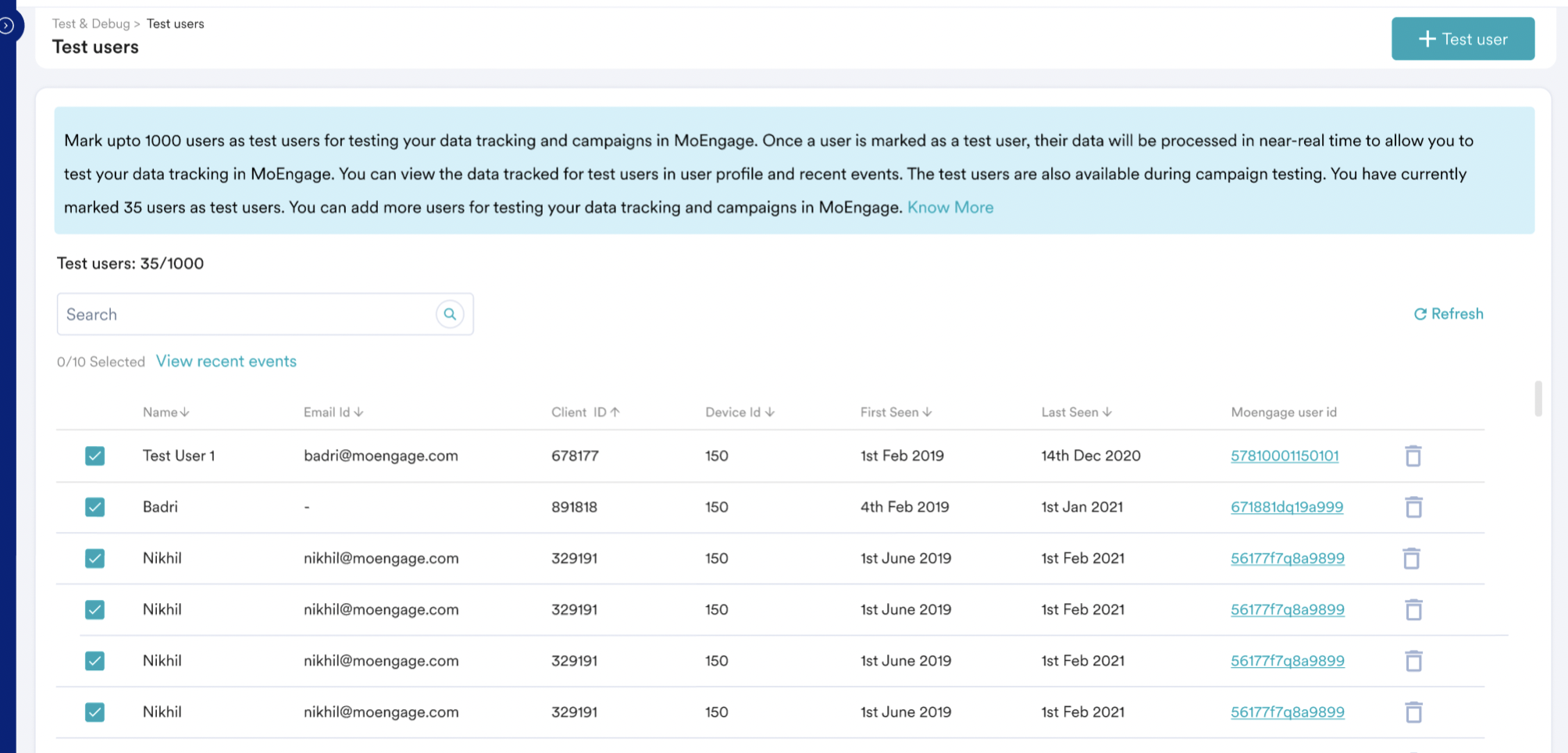Go to Test & Debug breadcrumb
The width and height of the screenshot is (1568, 753).
coord(91,23)
